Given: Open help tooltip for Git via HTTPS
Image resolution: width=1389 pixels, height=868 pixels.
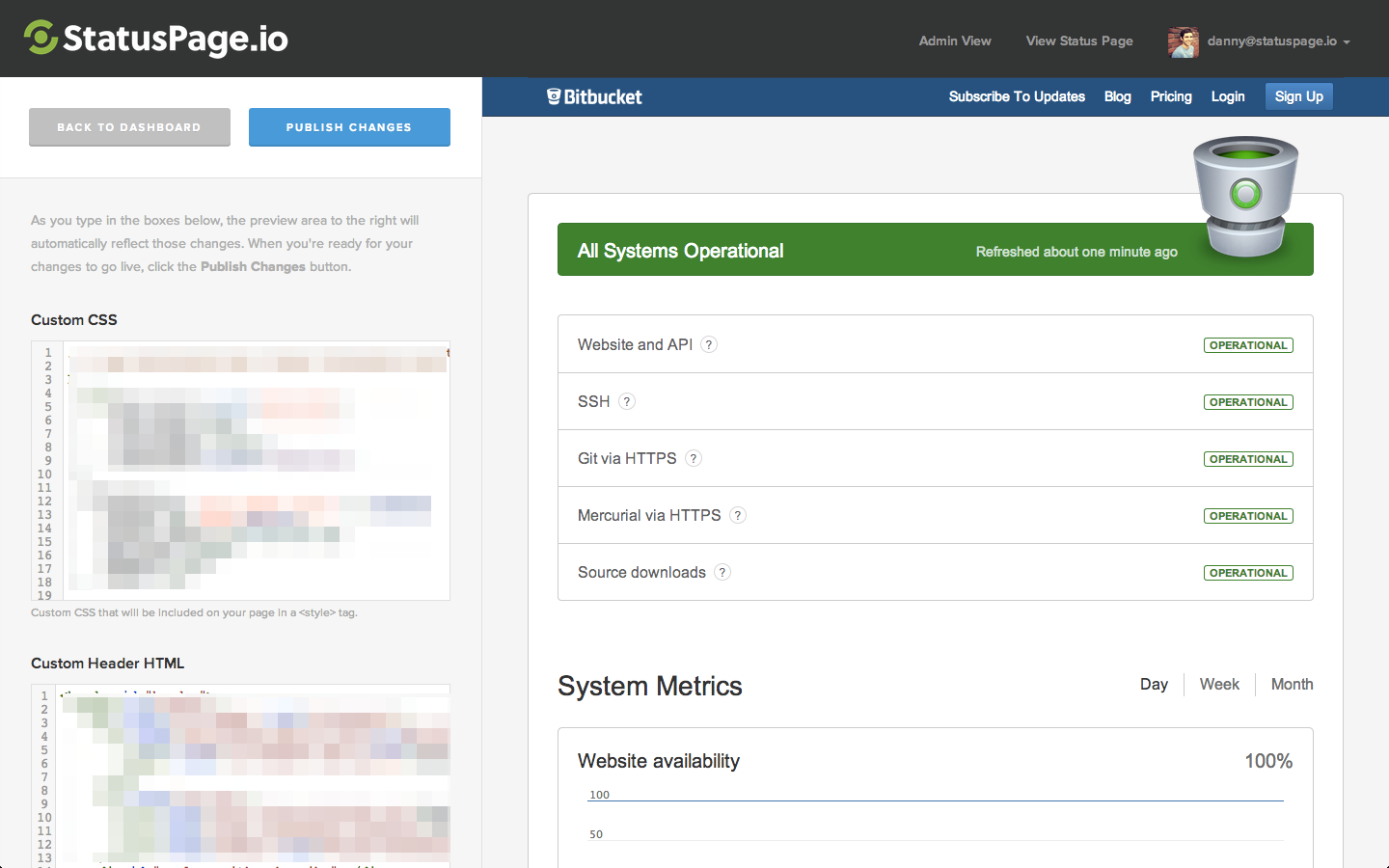Looking at the screenshot, I should point(694,458).
